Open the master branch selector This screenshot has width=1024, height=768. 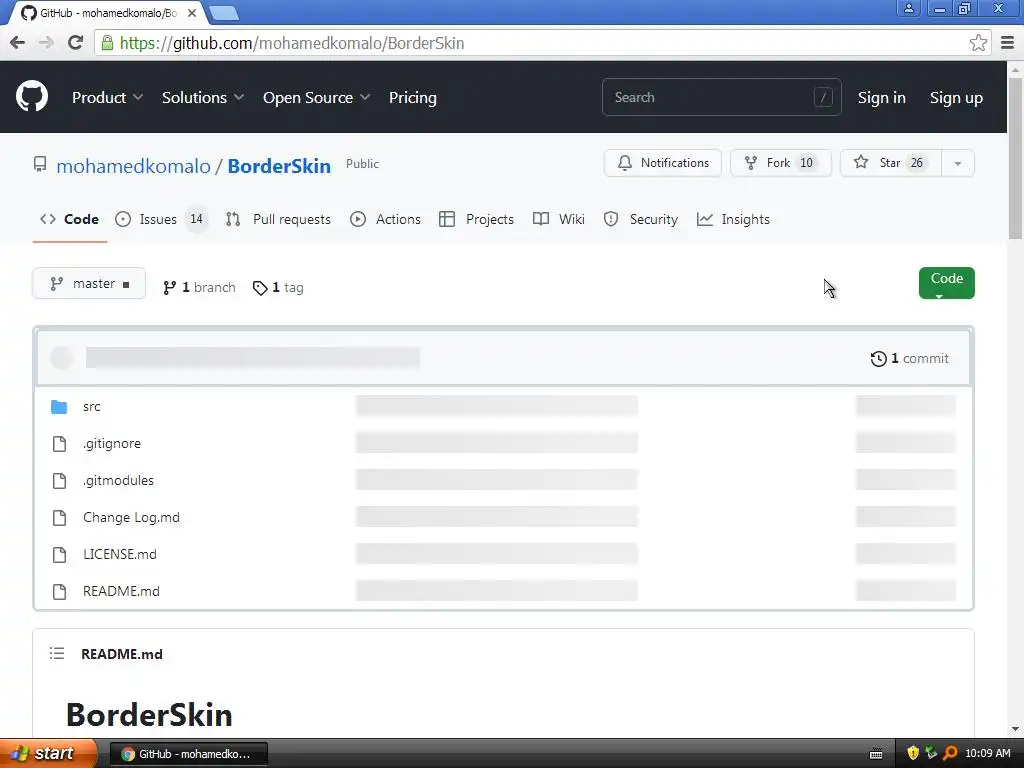click(x=89, y=283)
